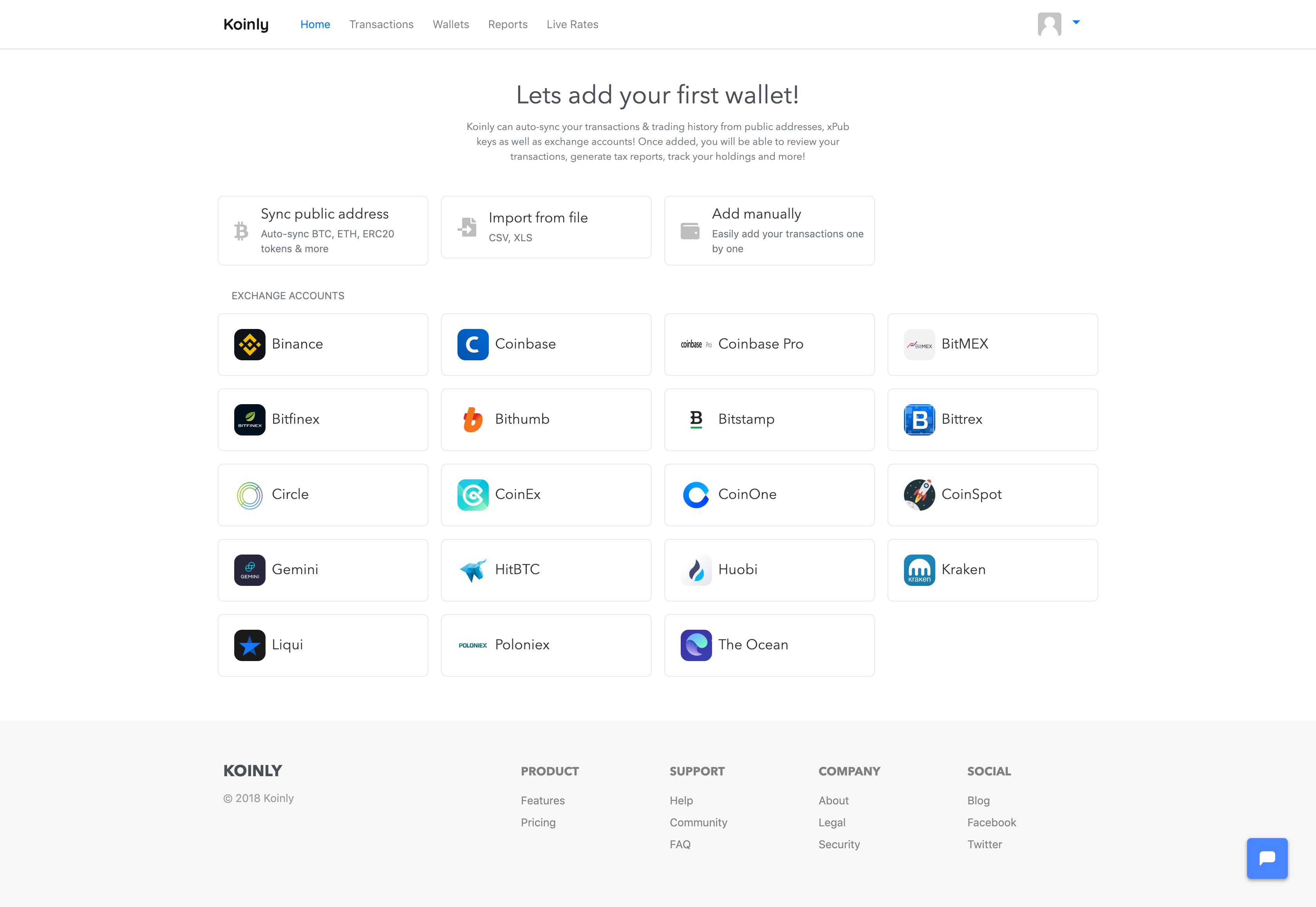The image size is (1316, 907).
Task: Click the Bittrex blue B icon
Action: 919,420
